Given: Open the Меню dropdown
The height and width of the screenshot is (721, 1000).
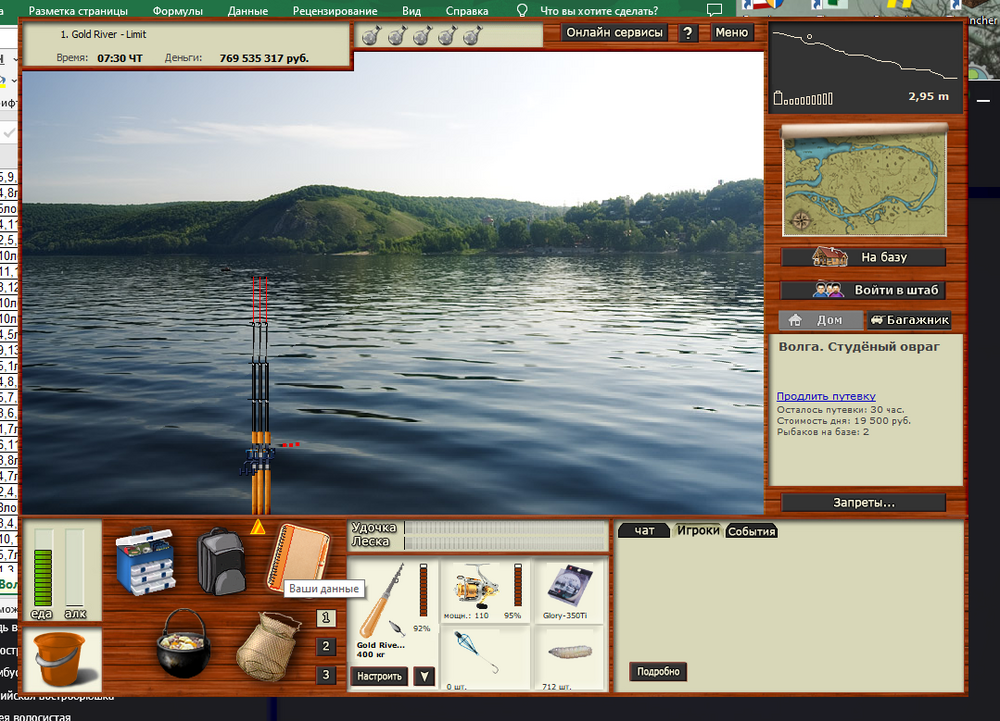Looking at the screenshot, I should [731, 33].
